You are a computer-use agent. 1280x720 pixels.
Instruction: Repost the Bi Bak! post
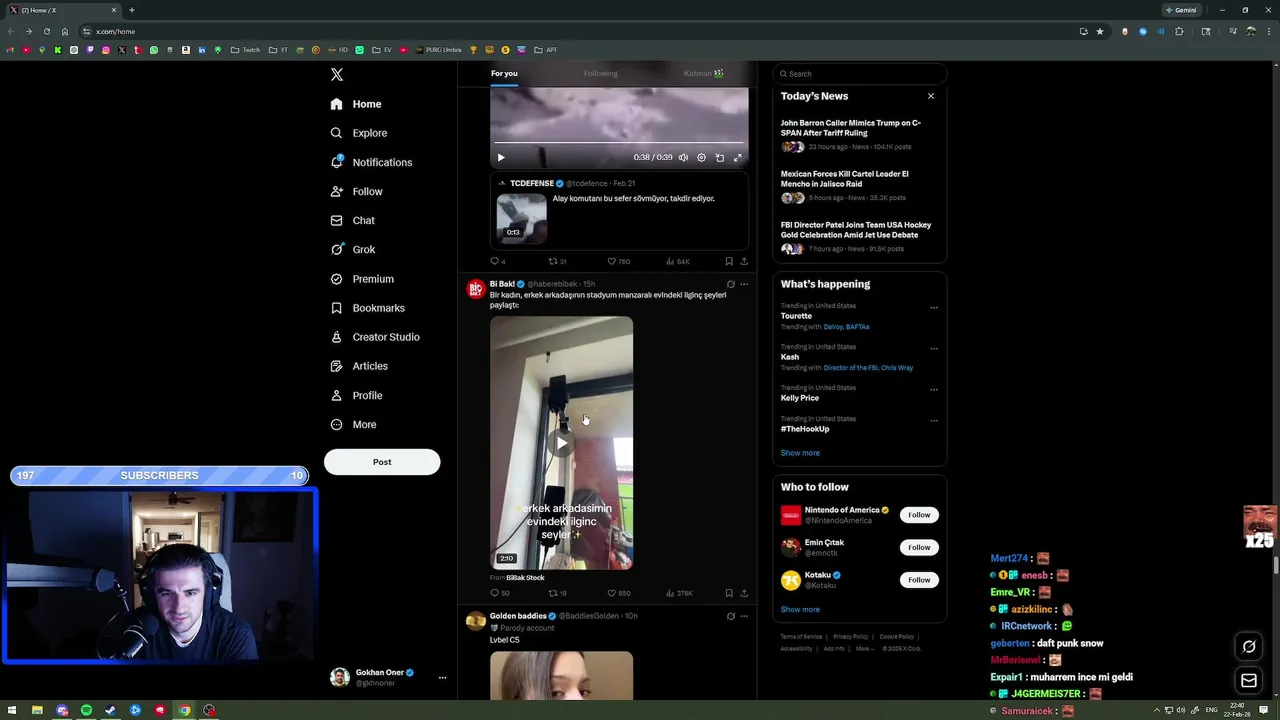557,593
